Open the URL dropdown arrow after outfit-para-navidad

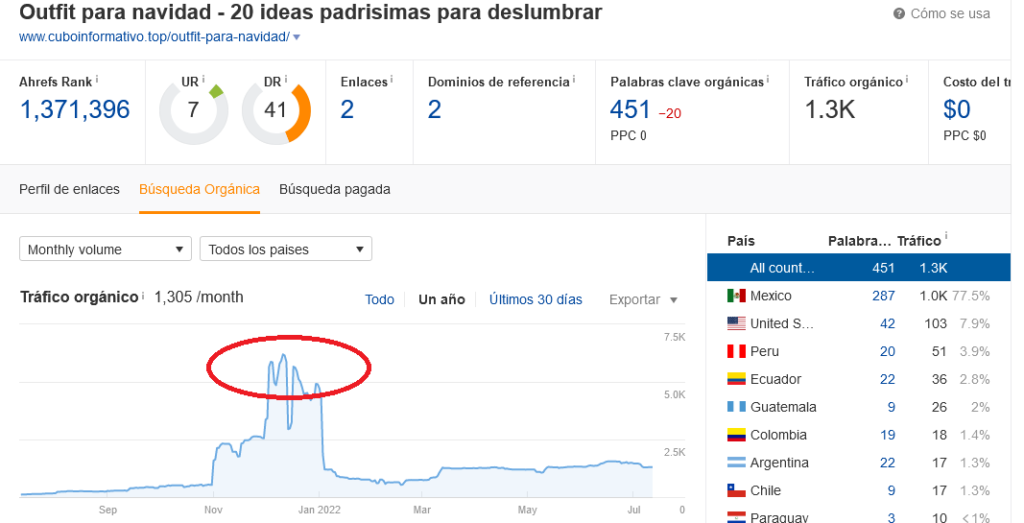[296, 37]
